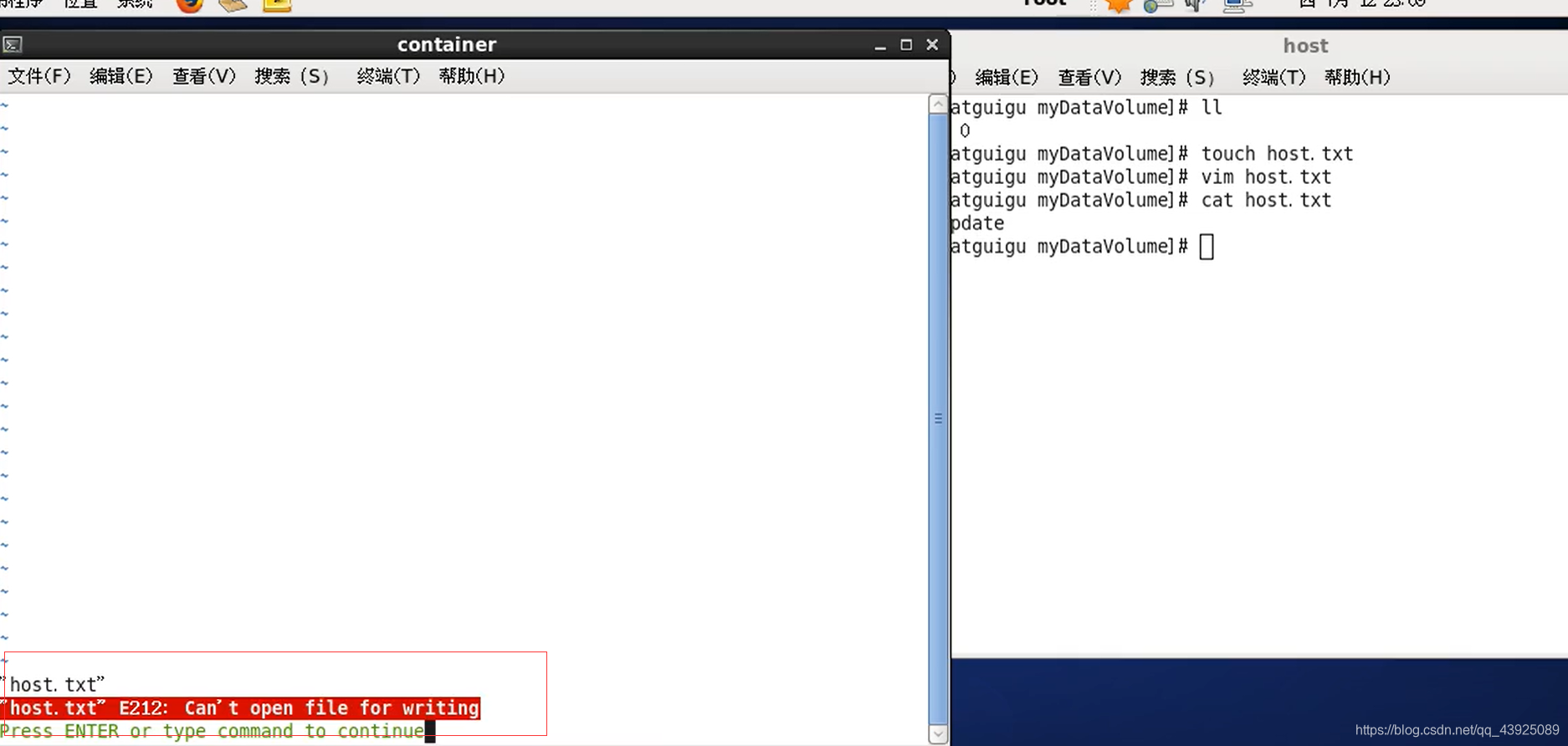Open the 搜索(S) menu in container window
Screen dimensions: 1568x746
[x=292, y=76]
